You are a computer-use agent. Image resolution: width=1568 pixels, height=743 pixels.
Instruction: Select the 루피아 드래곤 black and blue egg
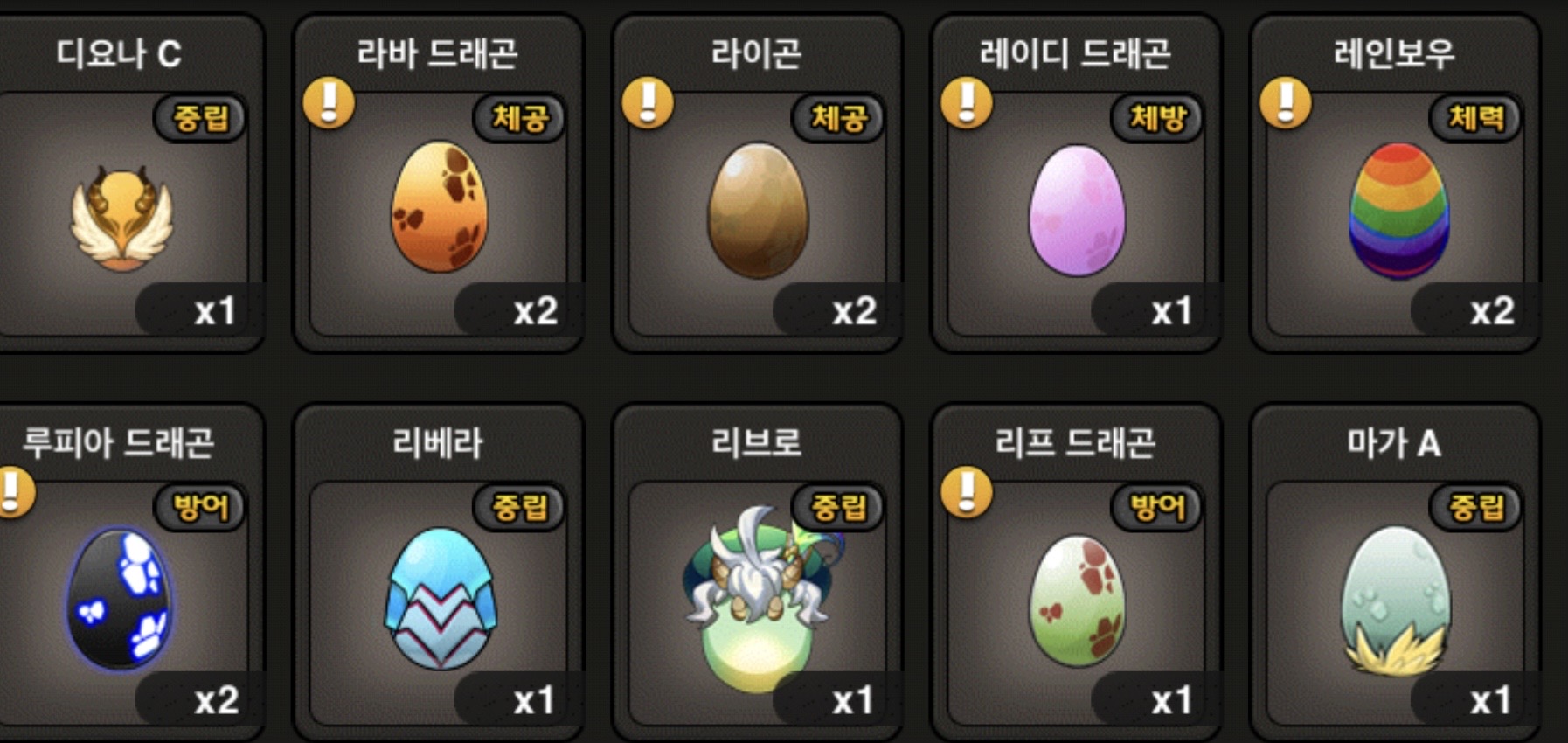coord(120,599)
